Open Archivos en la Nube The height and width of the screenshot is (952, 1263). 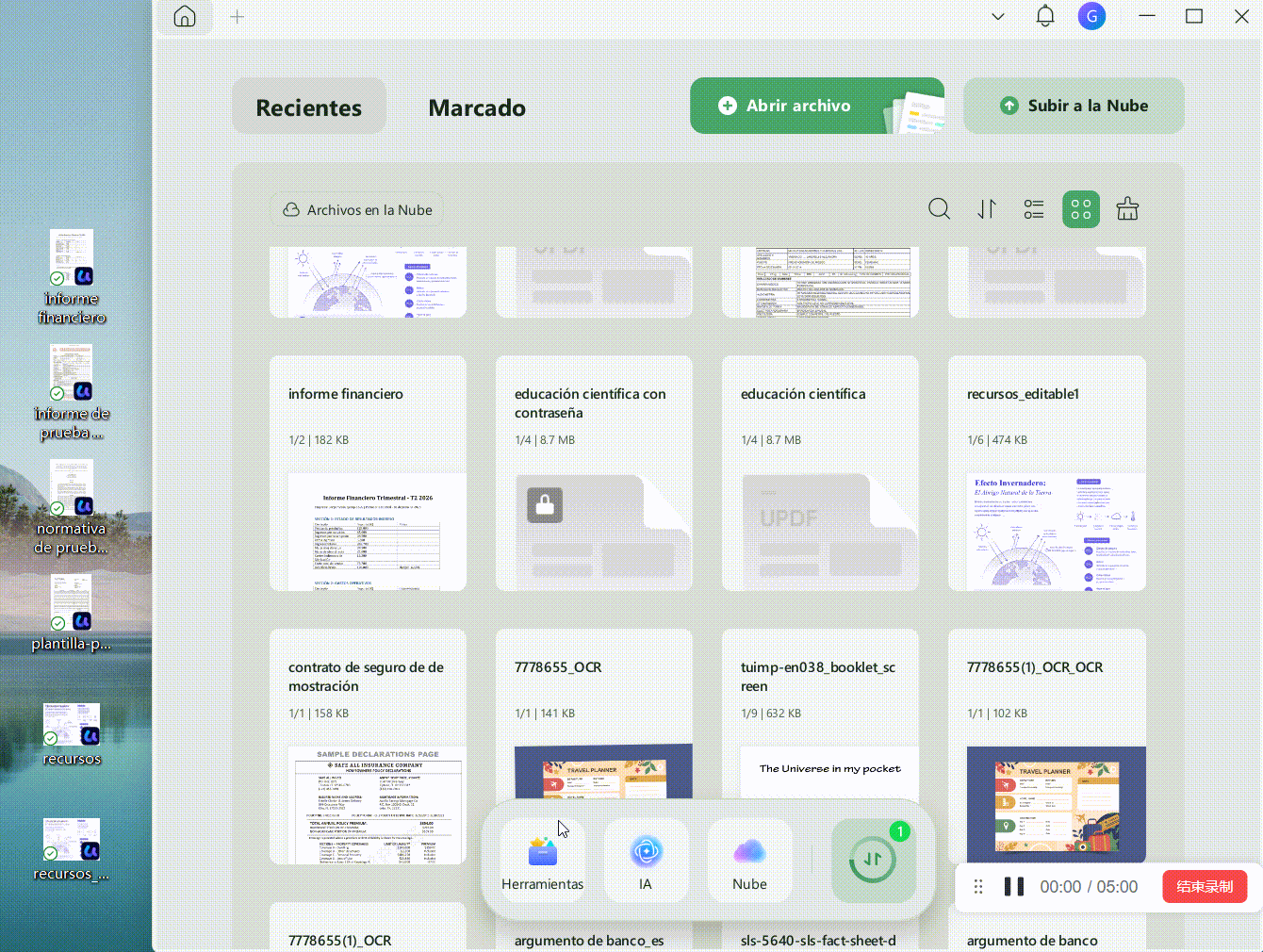coord(357,210)
